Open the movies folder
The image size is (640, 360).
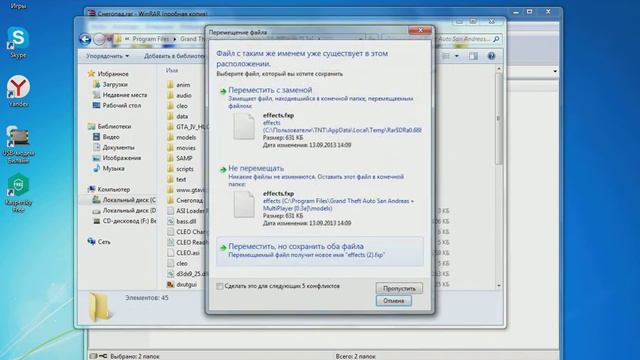(x=181, y=148)
